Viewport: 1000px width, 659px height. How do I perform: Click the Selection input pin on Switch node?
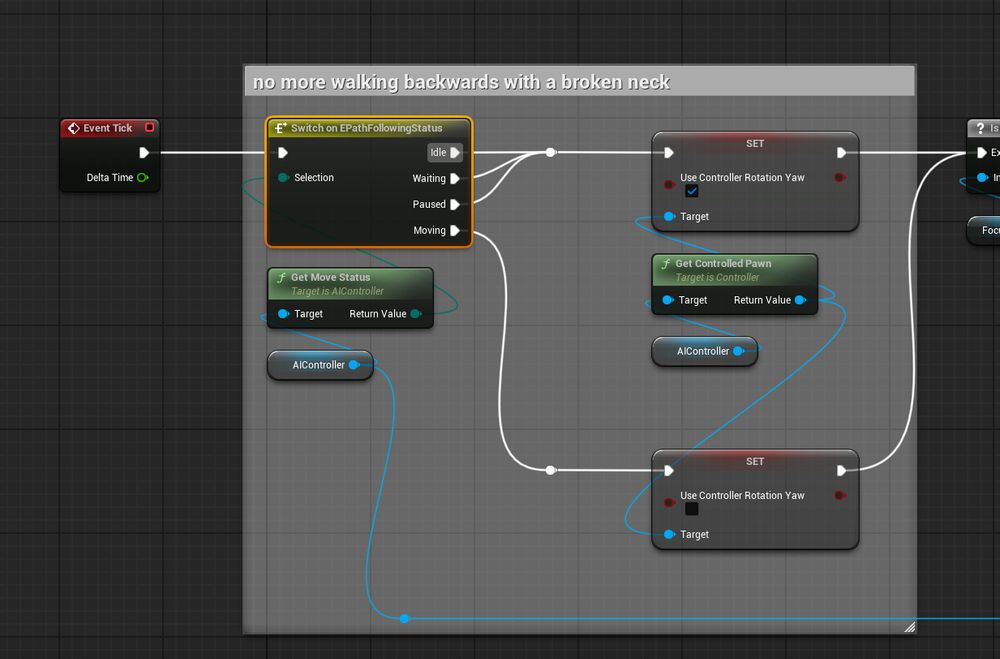[x=284, y=177]
